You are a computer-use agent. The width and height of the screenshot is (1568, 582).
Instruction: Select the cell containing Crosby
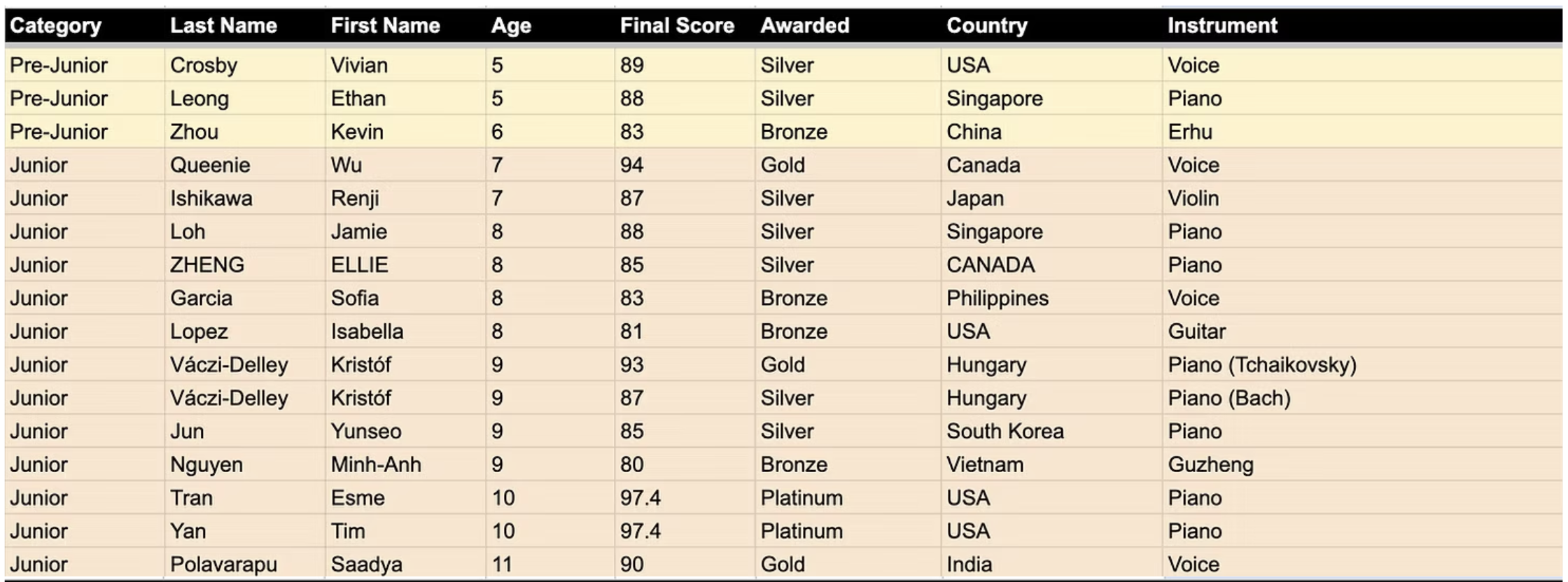pyautogui.click(x=204, y=65)
